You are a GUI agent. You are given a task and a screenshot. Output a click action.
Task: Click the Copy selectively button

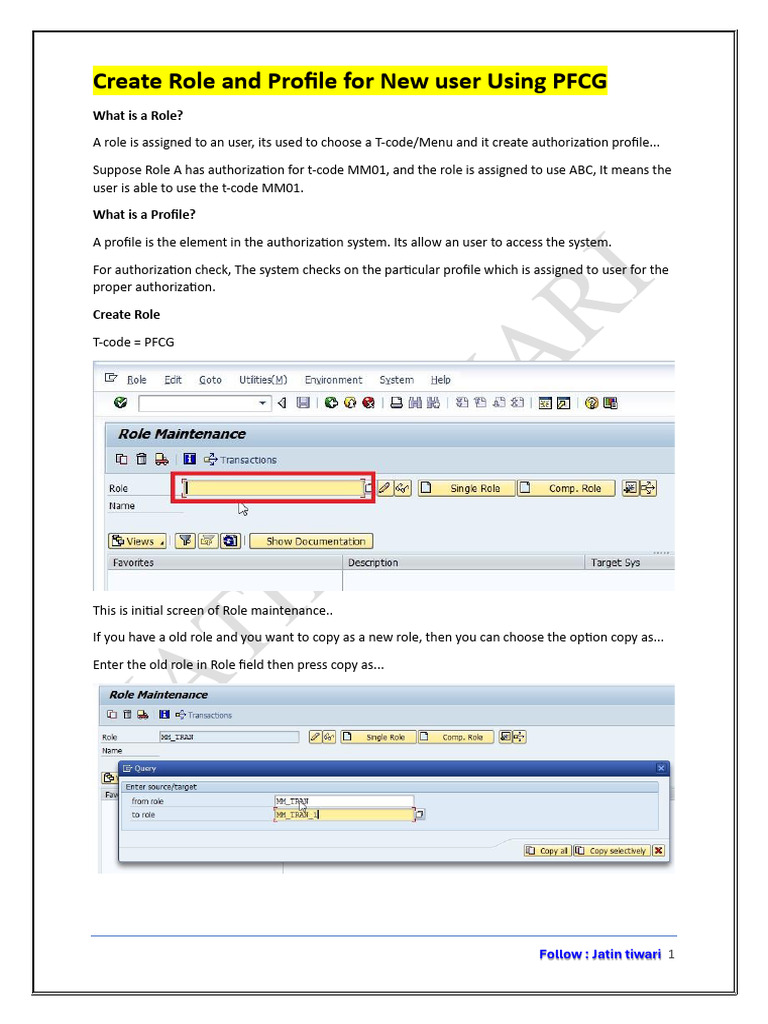tap(611, 850)
